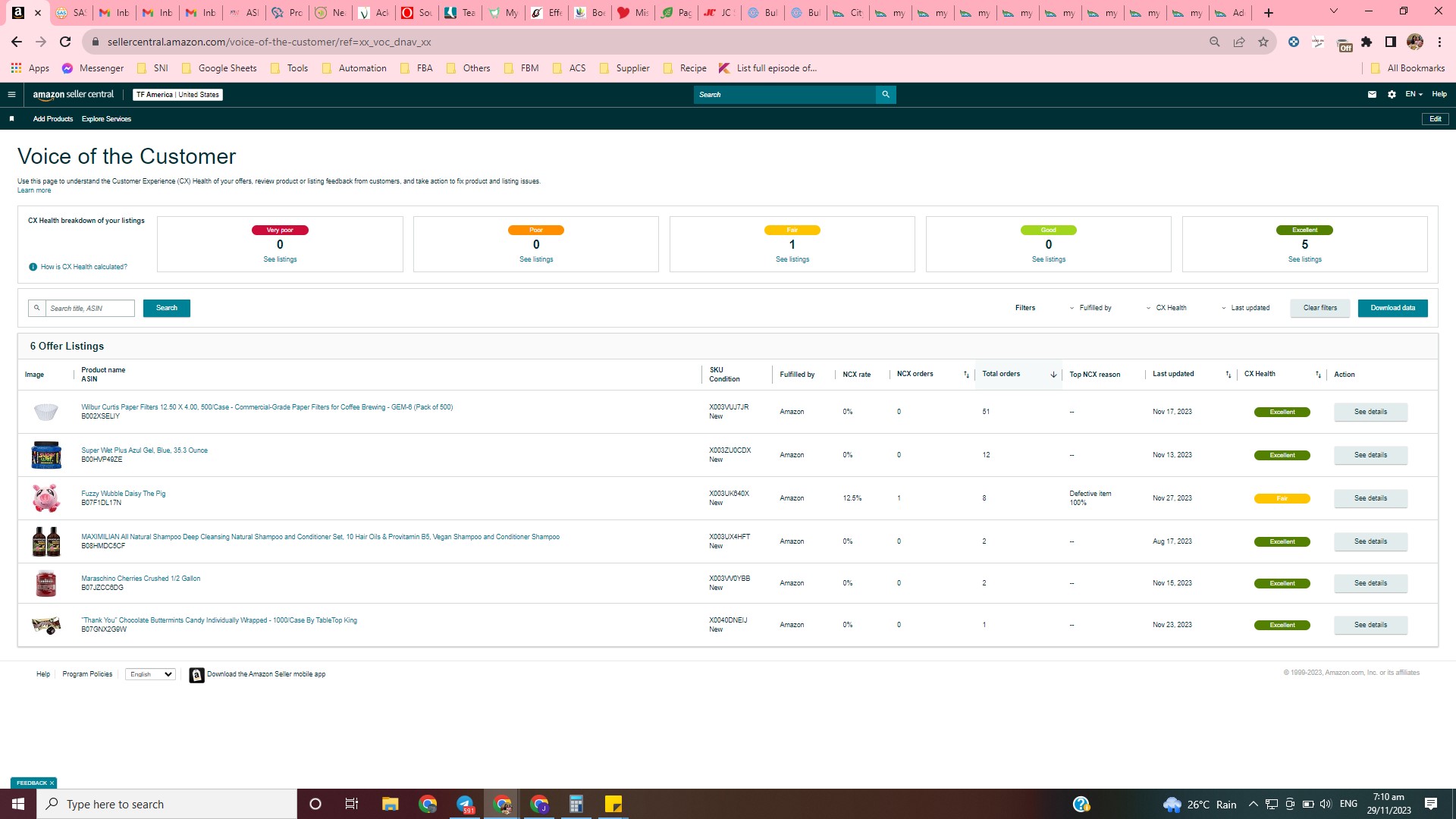The image size is (1456, 819).
Task: Open File Explorer from taskbar
Action: click(390, 804)
